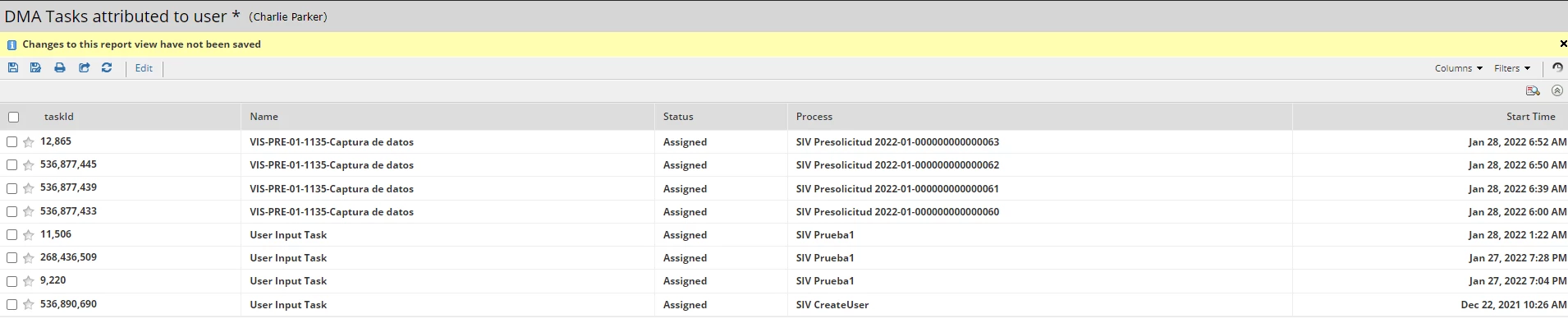The height and width of the screenshot is (328, 1568).
Task: Check the box for task 12,865
Action: coord(11,142)
